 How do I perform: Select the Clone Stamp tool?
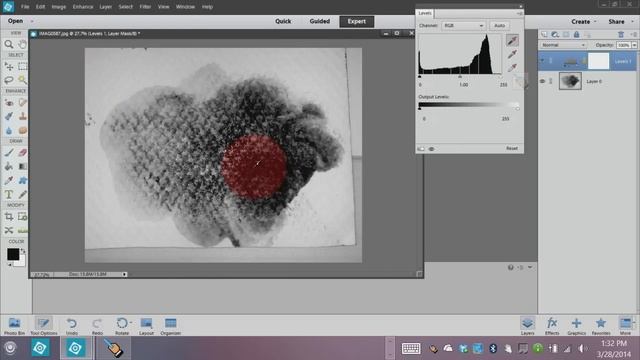[22, 116]
